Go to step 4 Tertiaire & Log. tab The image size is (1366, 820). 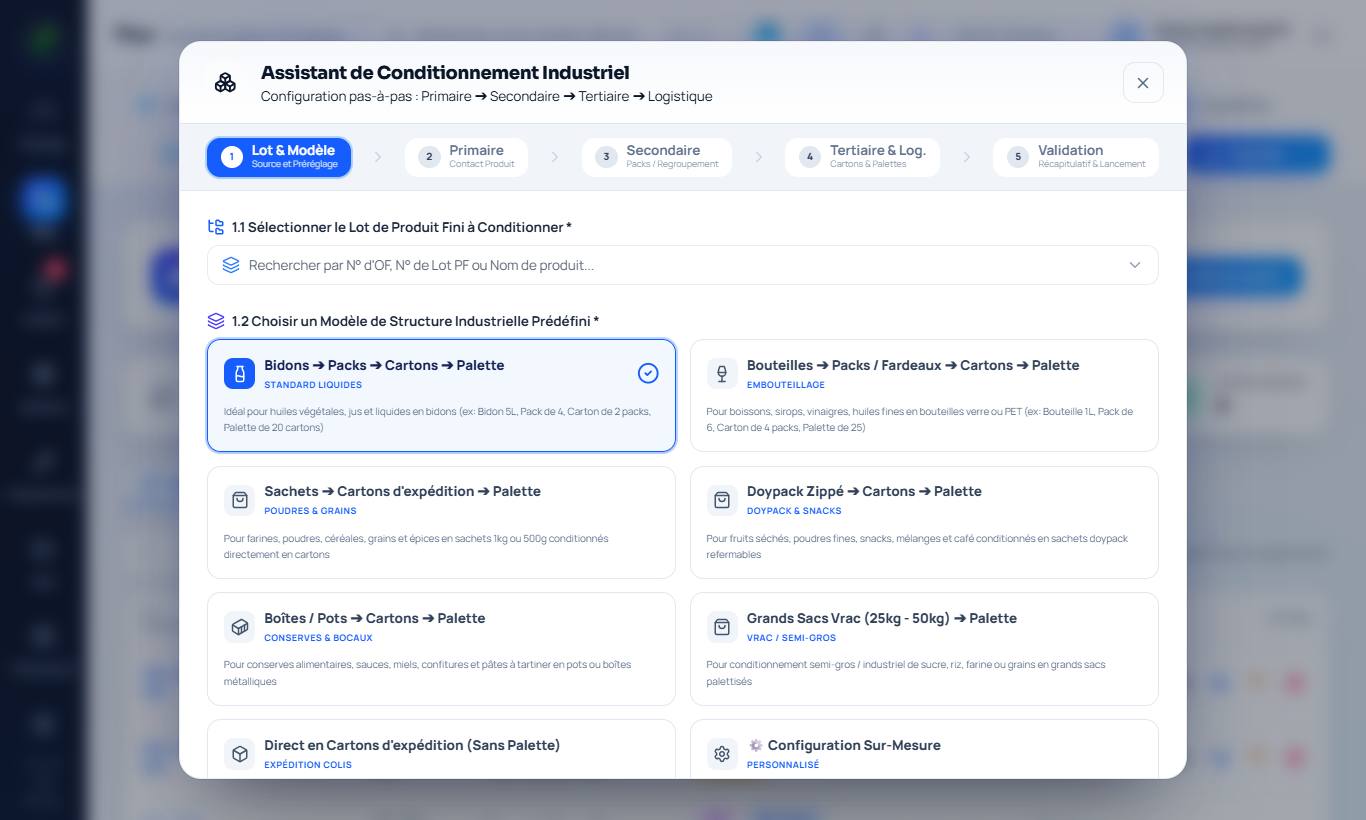pos(862,157)
